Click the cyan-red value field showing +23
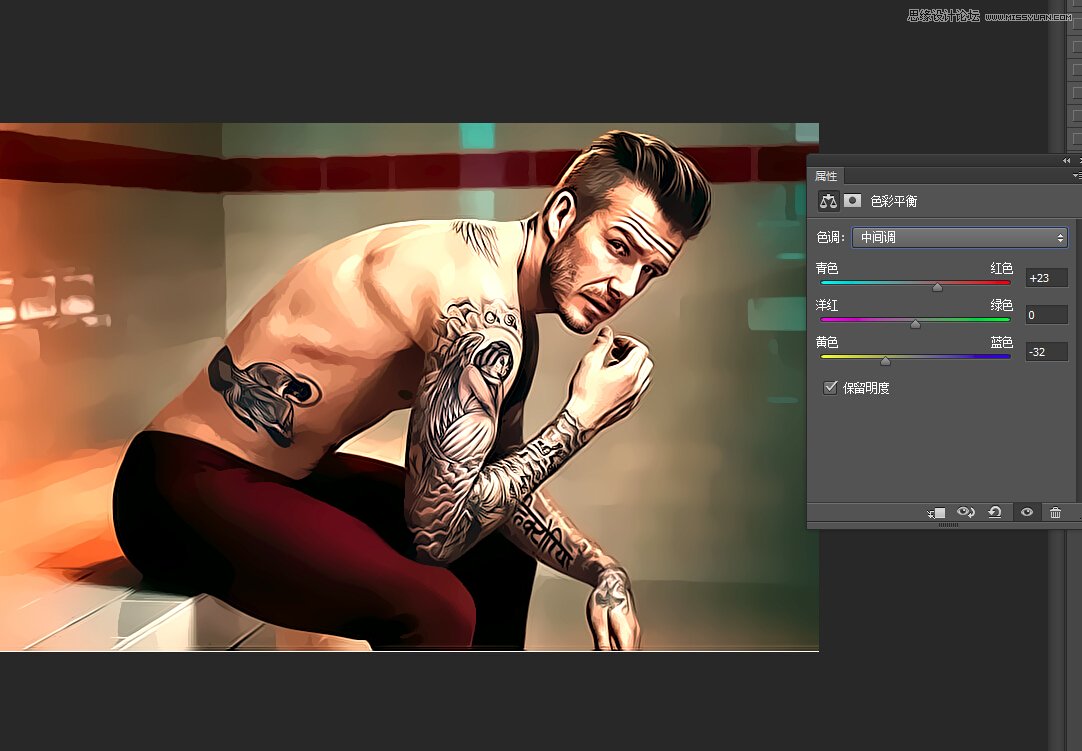 pos(1046,278)
